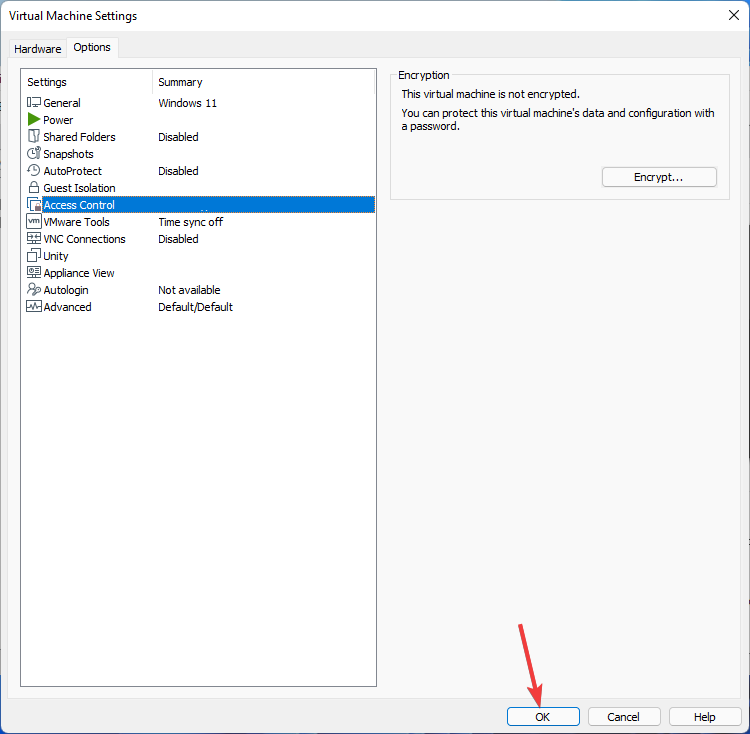Select the Autologin label
Image resolution: width=750 pixels, height=734 pixels.
click(x=66, y=290)
